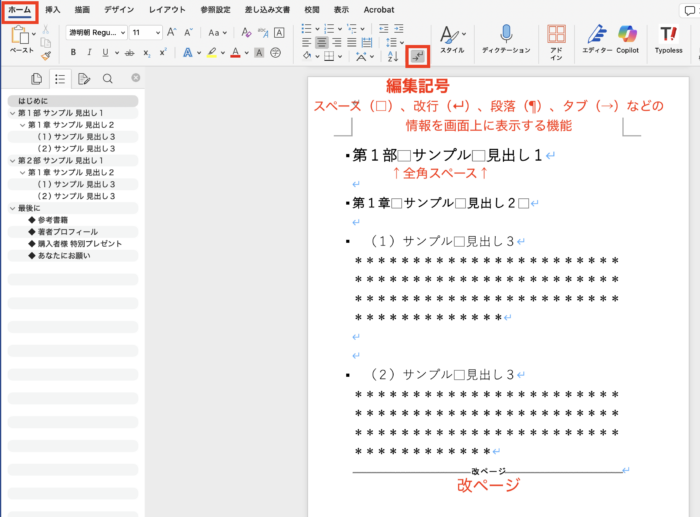Justify text alignment
This screenshot has height=517, width=700.
click(352, 42)
